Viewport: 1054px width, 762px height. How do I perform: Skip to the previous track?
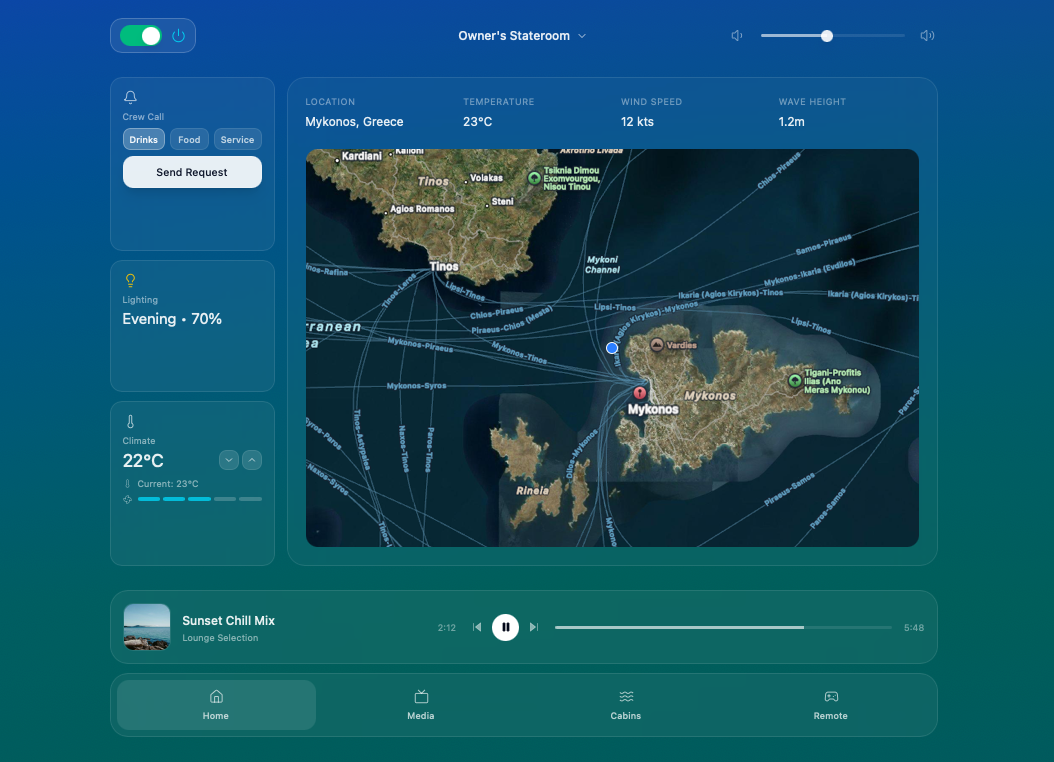477,627
